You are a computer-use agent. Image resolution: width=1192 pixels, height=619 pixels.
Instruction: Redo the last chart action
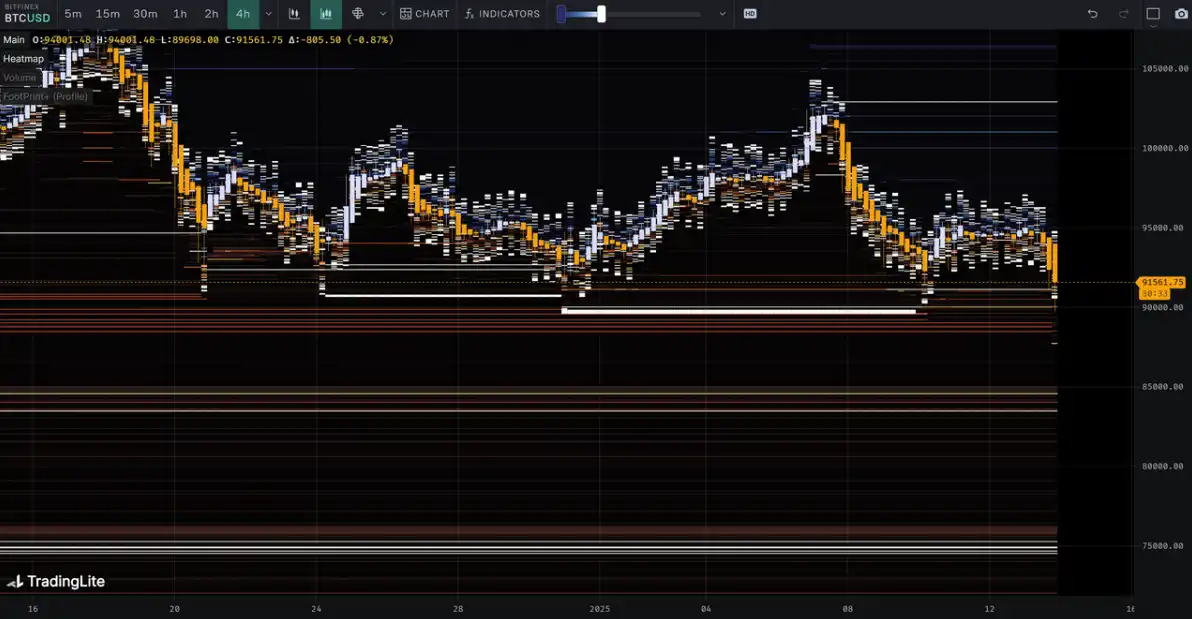click(x=1124, y=14)
